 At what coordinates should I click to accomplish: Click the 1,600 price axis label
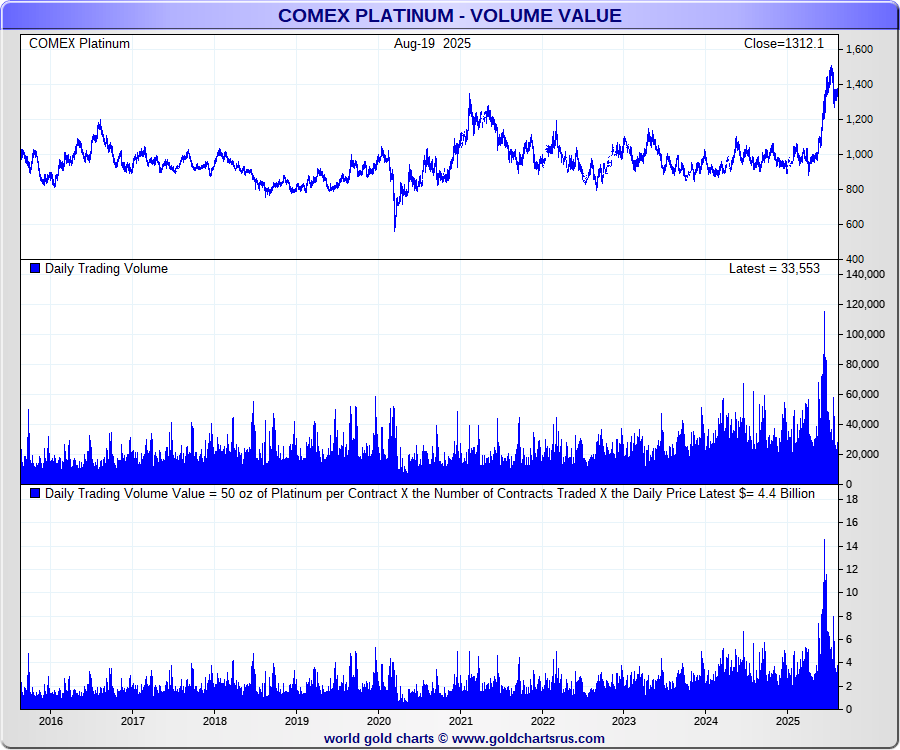pyautogui.click(x=859, y=49)
